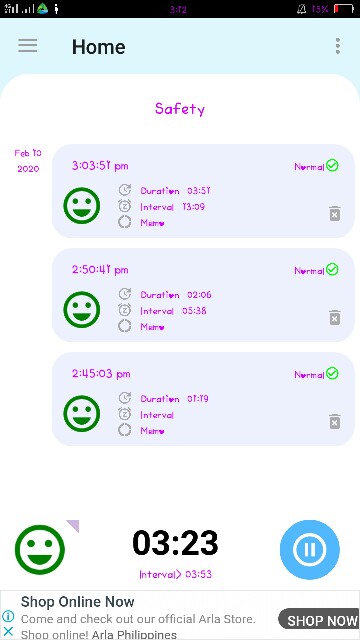The height and width of the screenshot is (640, 360).
Task: Delete the 2:50:41 pm record
Action: point(335,317)
